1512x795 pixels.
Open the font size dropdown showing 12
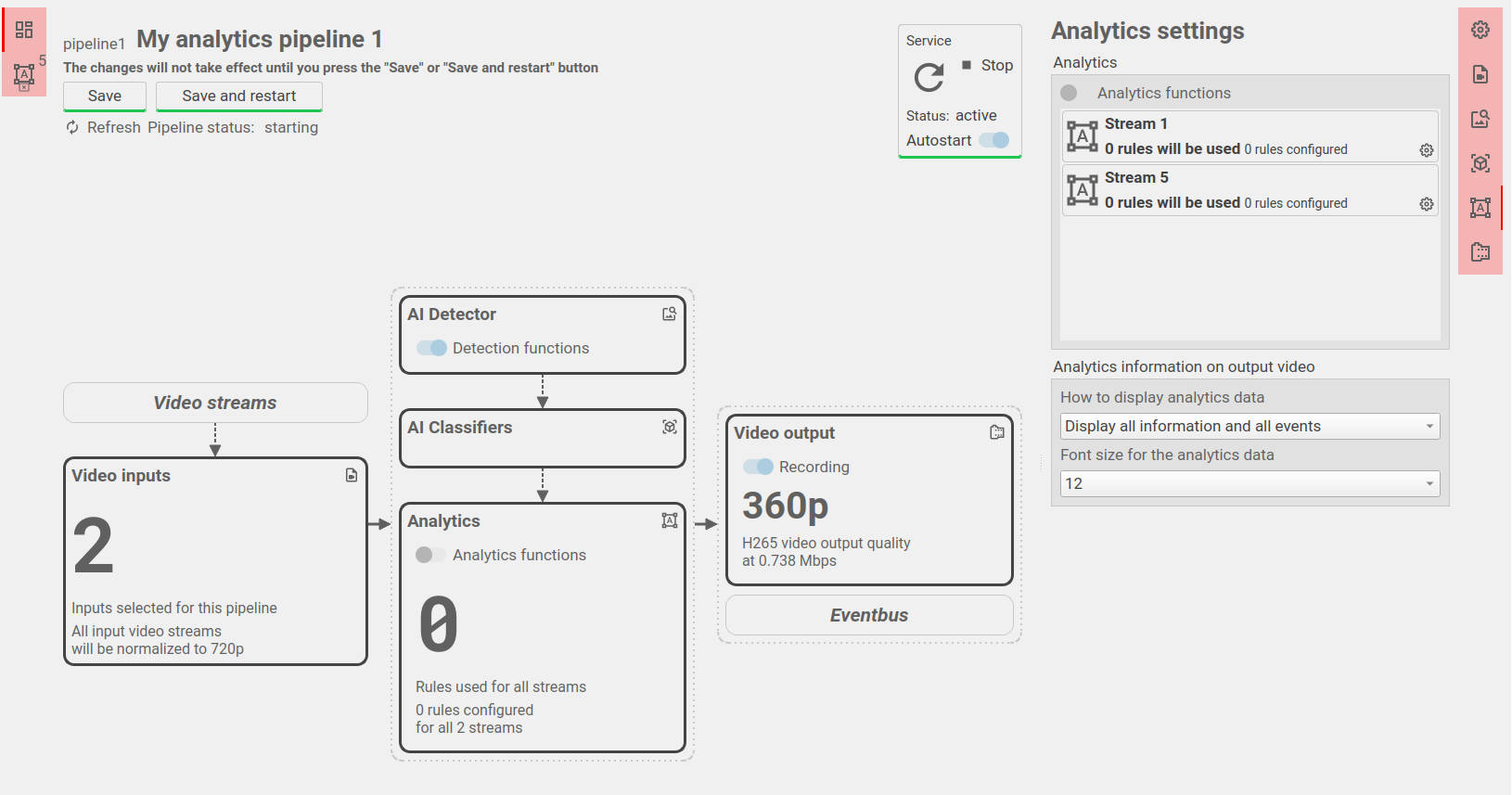pyautogui.click(x=1249, y=484)
